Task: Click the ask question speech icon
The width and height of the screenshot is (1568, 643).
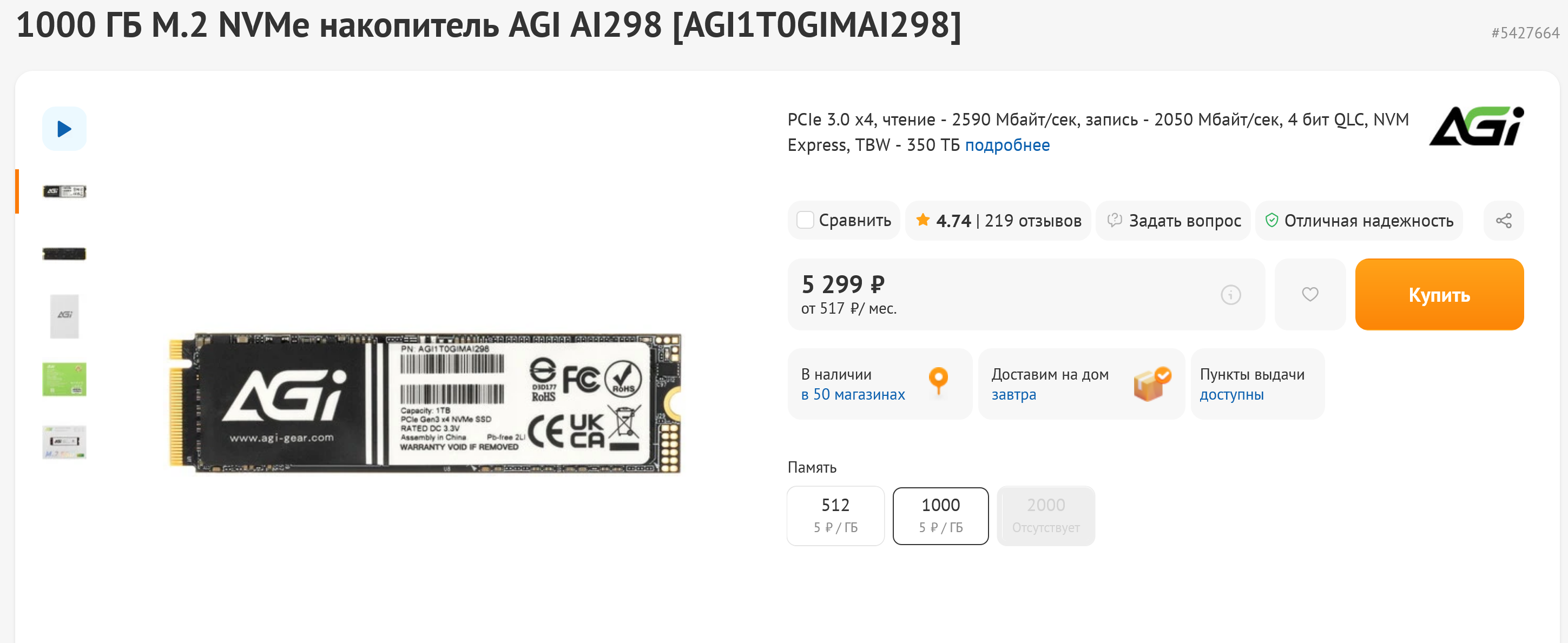Action: coord(1114,220)
